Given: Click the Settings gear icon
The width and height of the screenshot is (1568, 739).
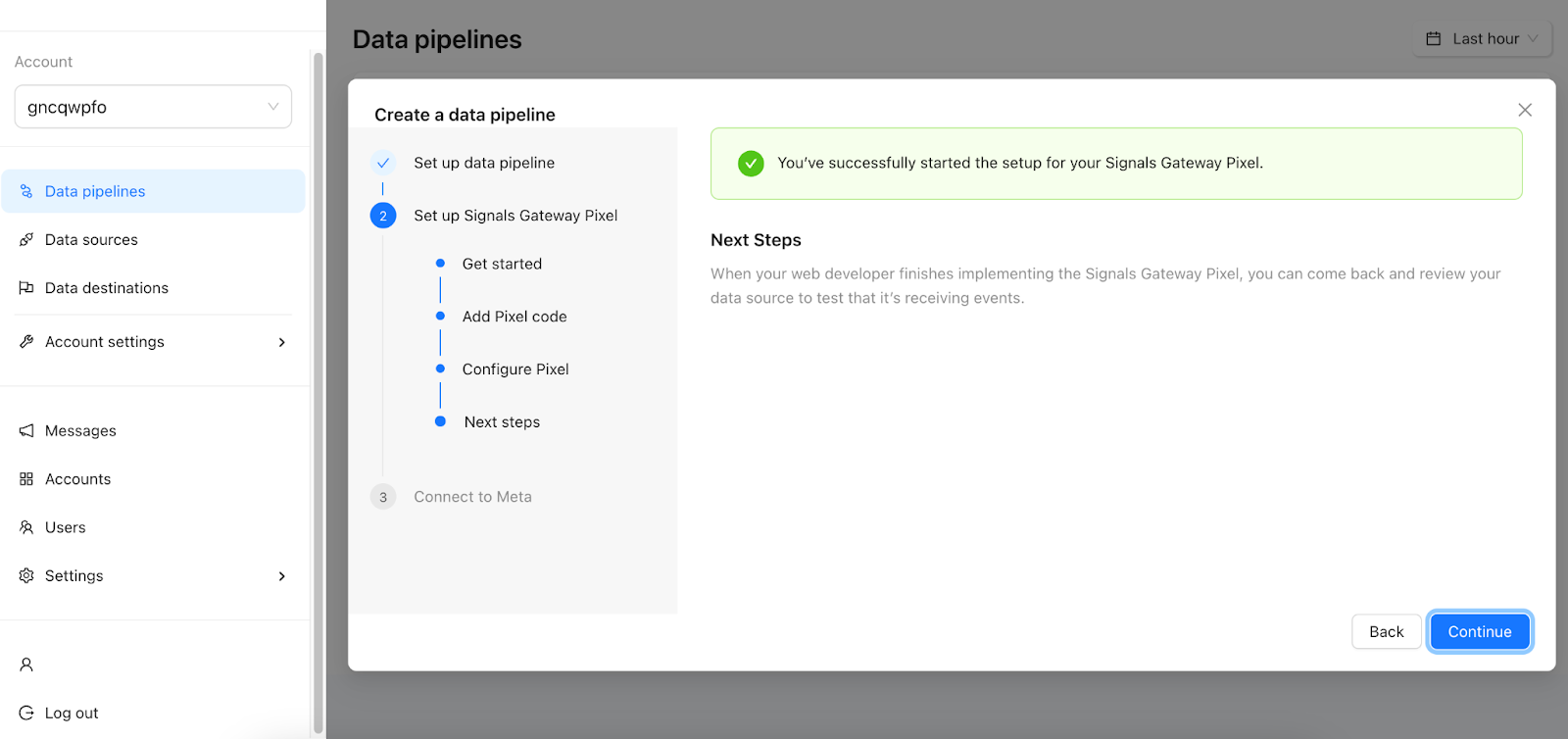Looking at the screenshot, I should tap(26, 575).
